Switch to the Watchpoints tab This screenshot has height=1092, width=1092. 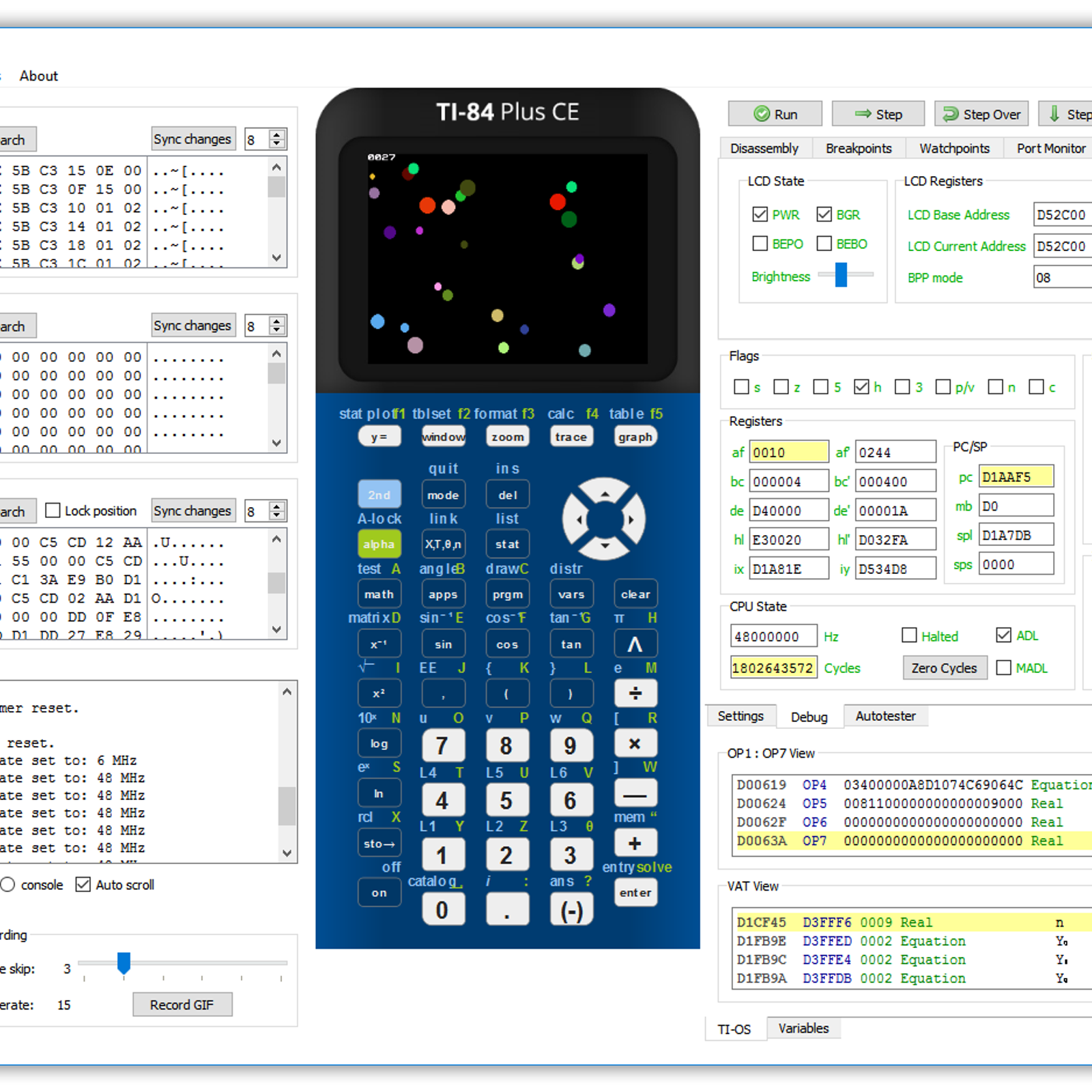[954, 148]
